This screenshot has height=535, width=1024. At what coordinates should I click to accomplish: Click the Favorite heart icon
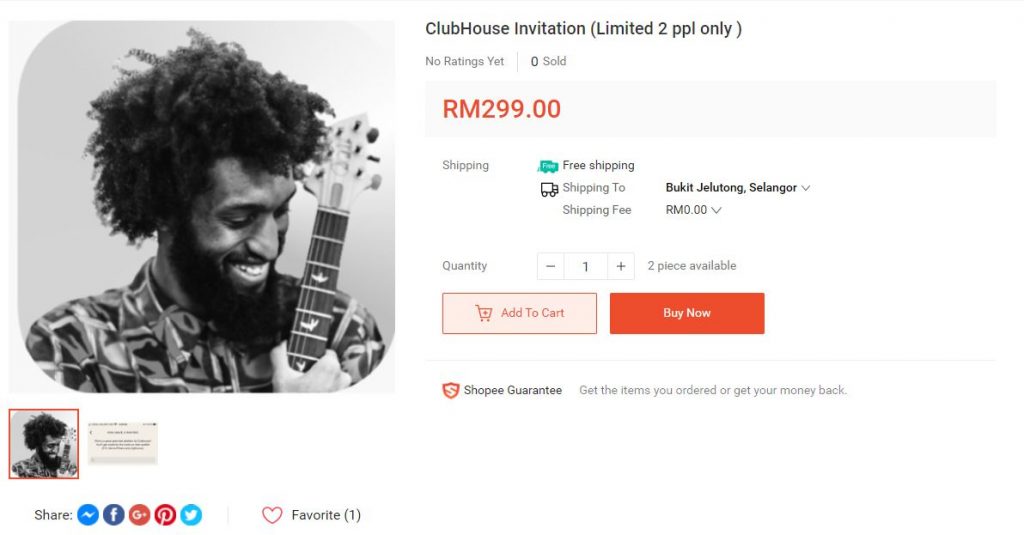pos(272,515)
